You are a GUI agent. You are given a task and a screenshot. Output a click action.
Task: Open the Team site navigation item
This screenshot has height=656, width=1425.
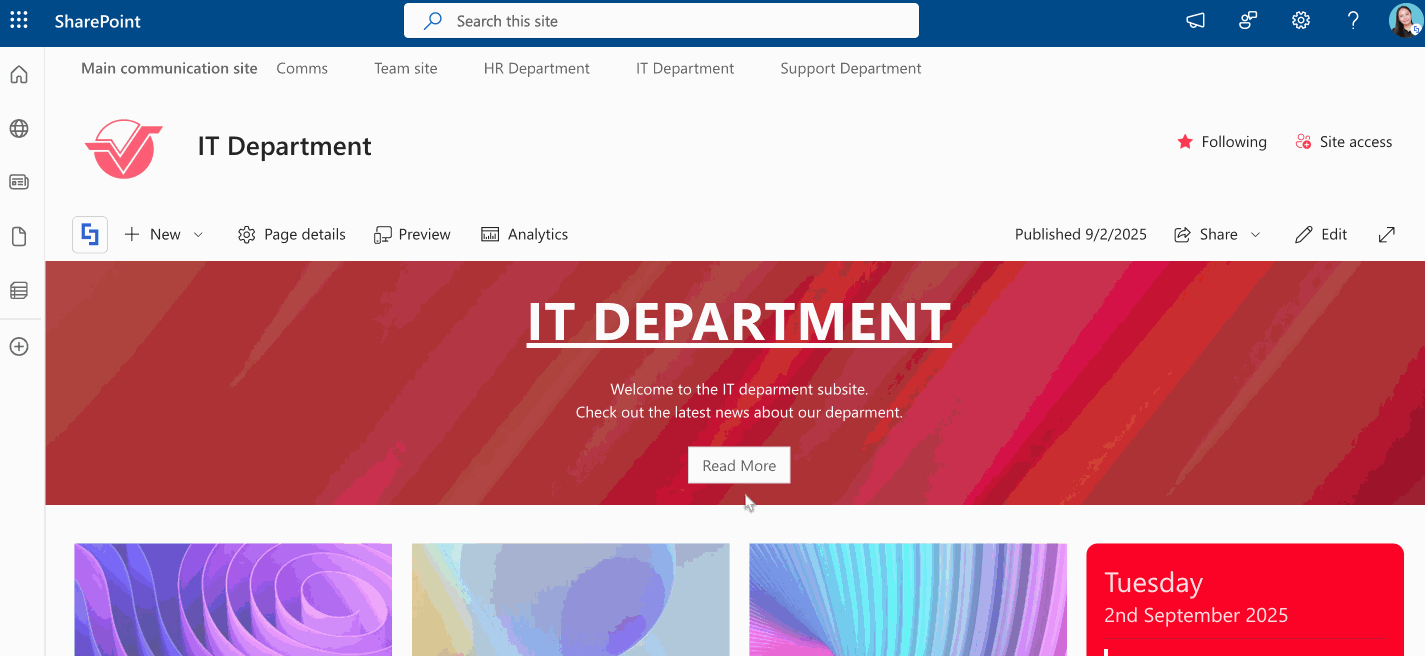[406, 69]
